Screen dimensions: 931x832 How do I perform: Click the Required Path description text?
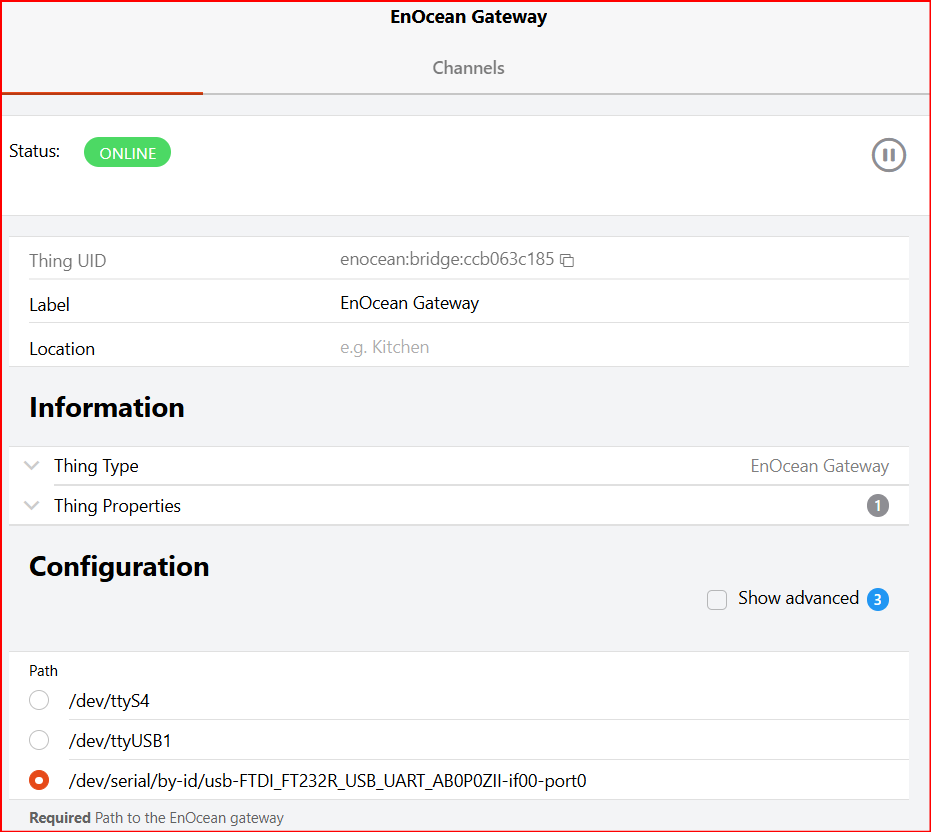pos(157,818)
